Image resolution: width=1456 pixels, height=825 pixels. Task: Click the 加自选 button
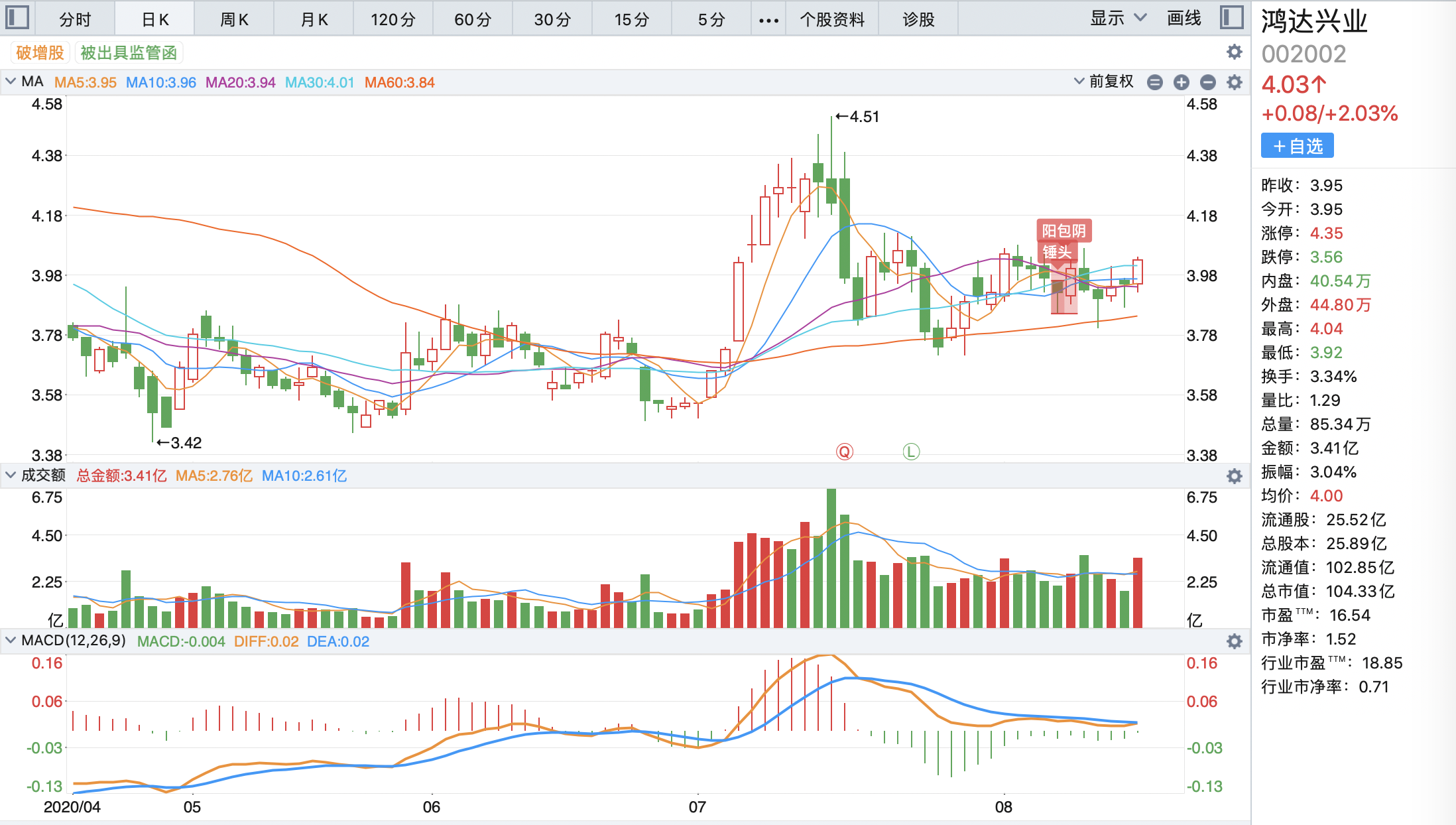point(1297,146)
